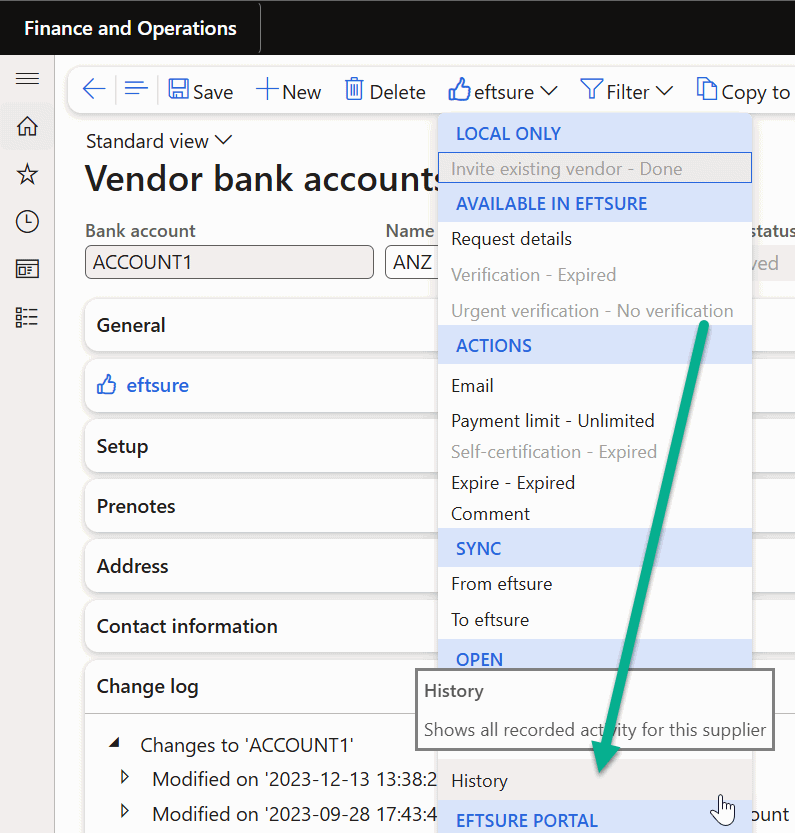Go to the Home icon in sidebar
The width and height of the screenshot is (795, 833).
27,126
